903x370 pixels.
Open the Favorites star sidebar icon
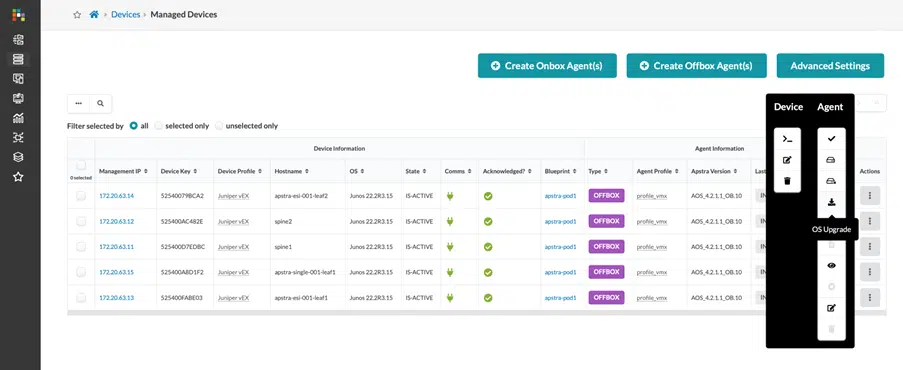tap(18, 176)
